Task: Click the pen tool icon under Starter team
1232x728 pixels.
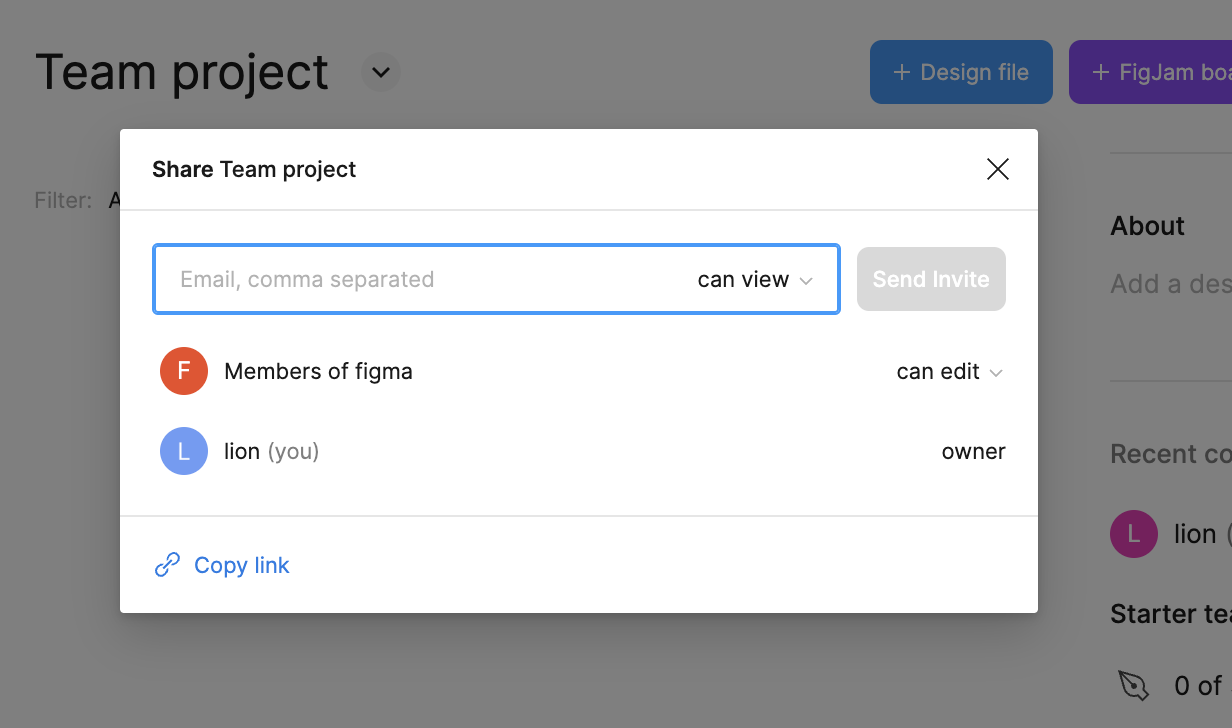Action: pos(1133,685)
